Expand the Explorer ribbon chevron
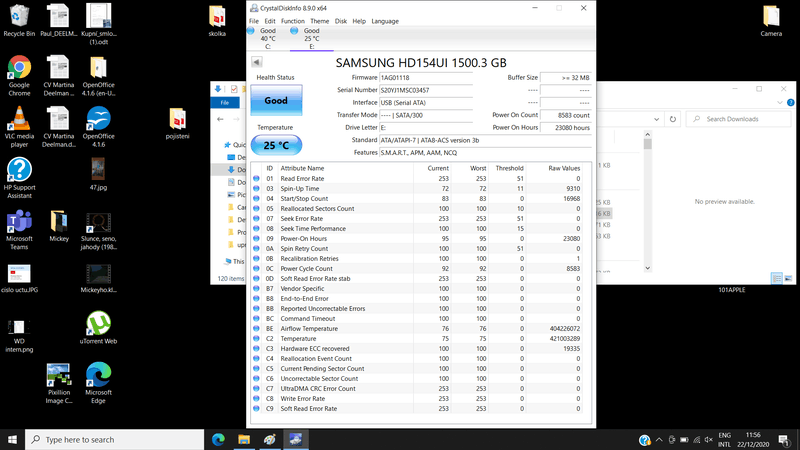 tap(780, 103)
